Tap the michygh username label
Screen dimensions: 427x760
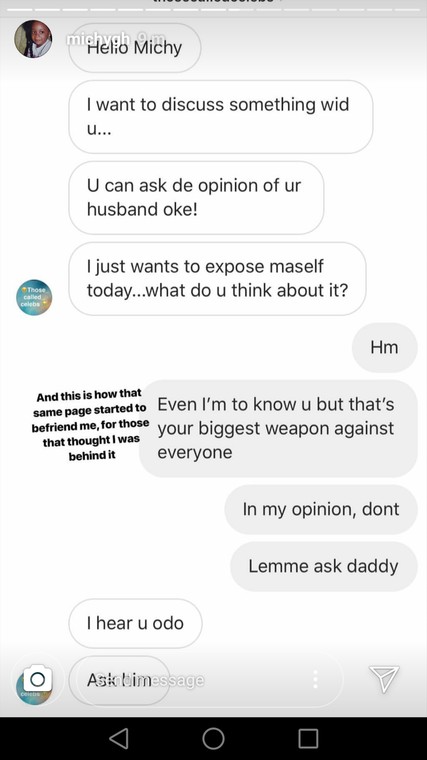[98, 39]
